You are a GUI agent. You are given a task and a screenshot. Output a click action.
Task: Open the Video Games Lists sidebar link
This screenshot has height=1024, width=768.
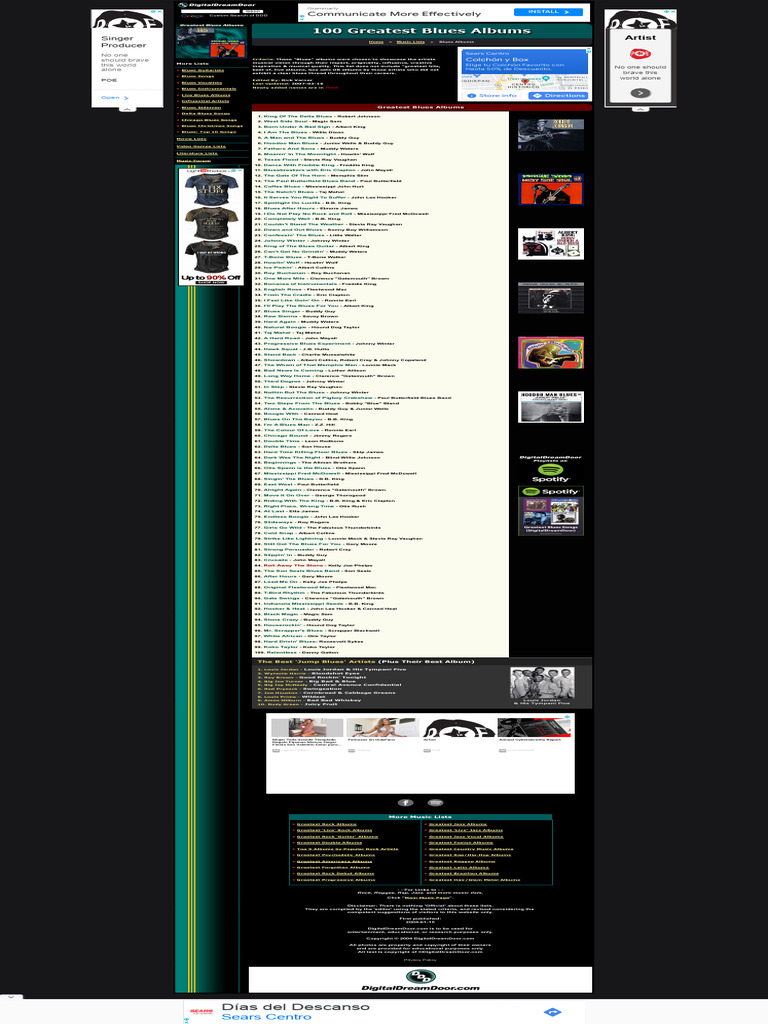[200, 146]
